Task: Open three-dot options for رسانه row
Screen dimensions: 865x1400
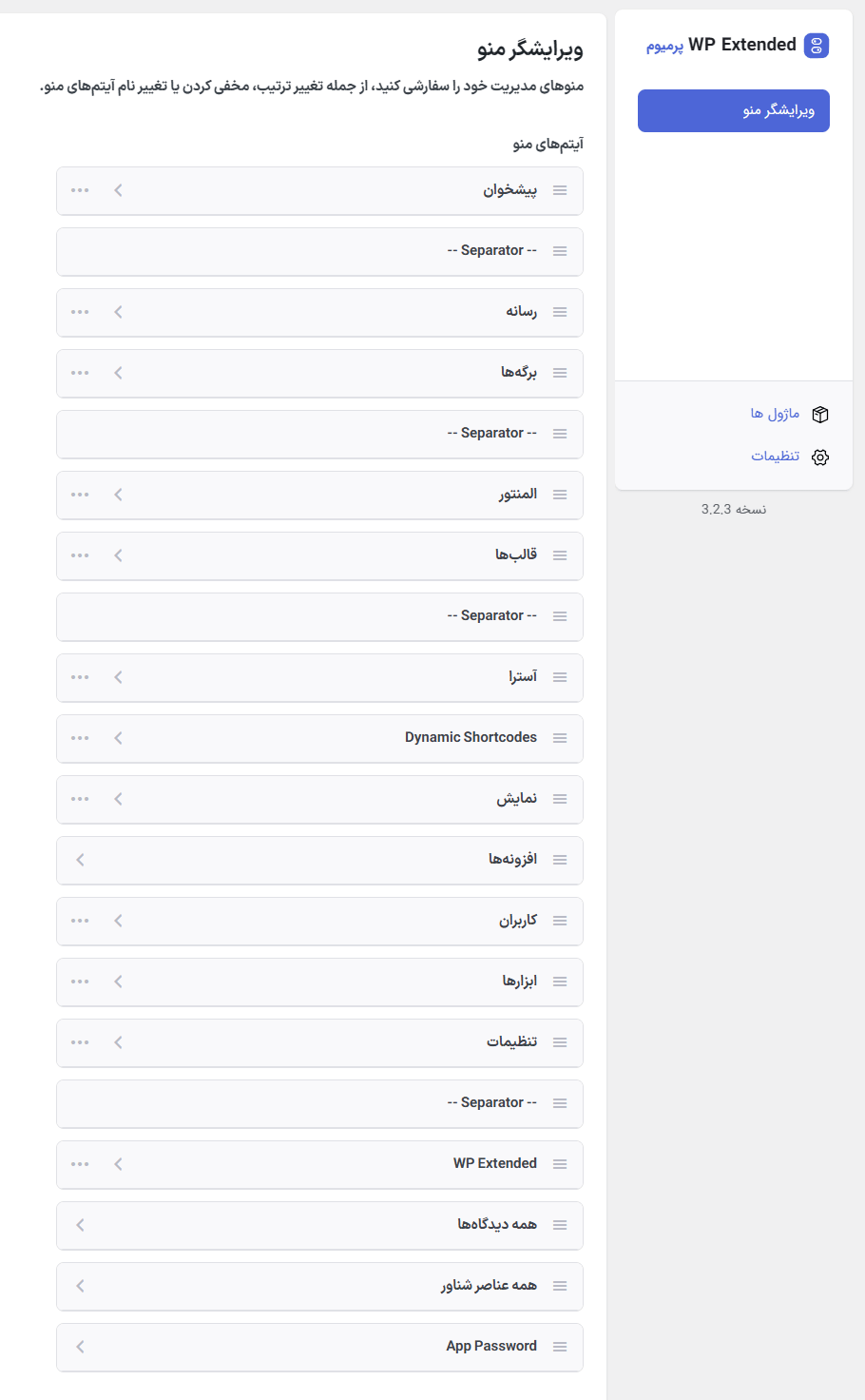Action: click(80, 313)
